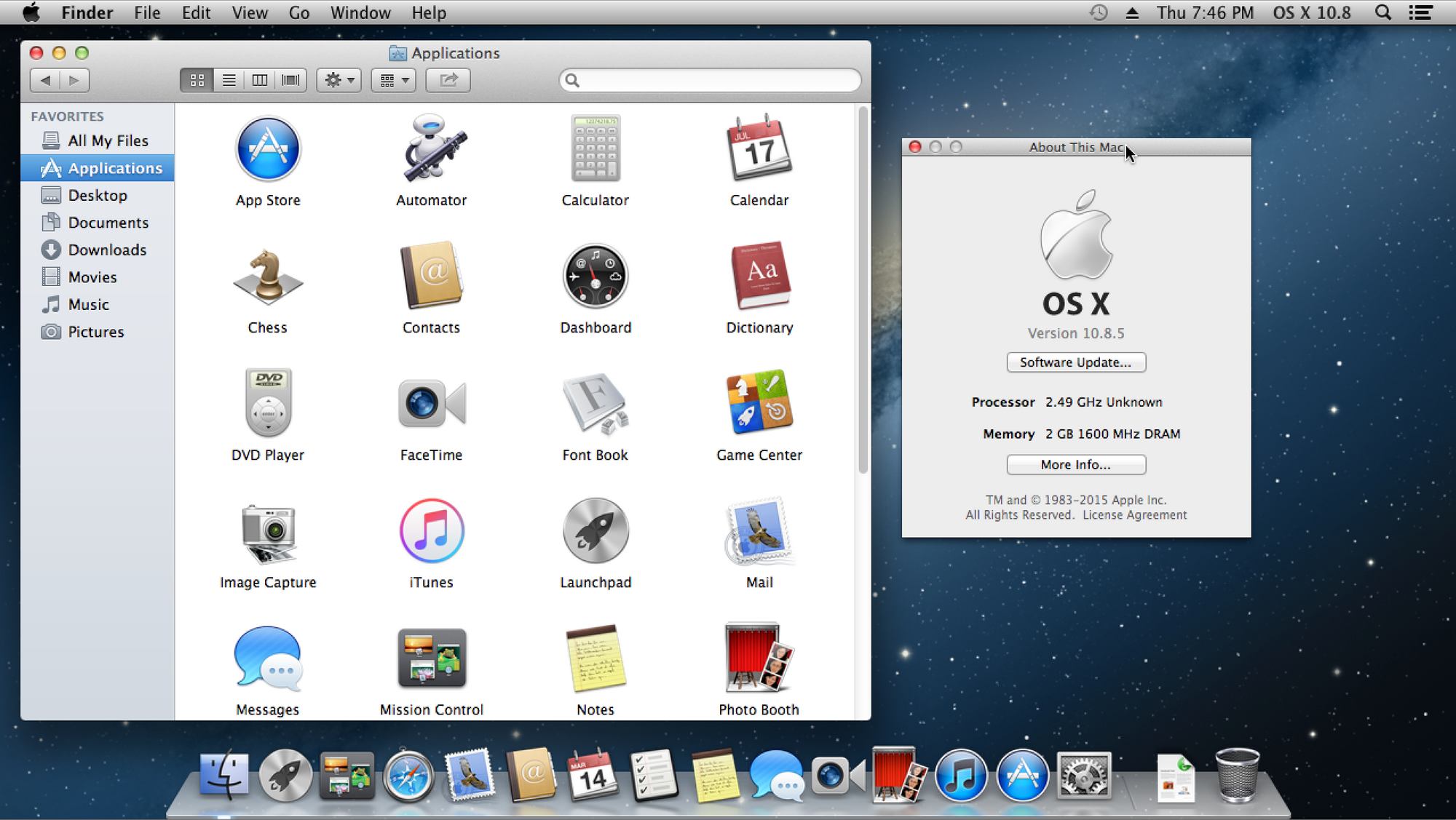This screenshot has height=820, width=1456.
Task: Switch to list view in Finder toolbar
Action: [x=228, y=80]
